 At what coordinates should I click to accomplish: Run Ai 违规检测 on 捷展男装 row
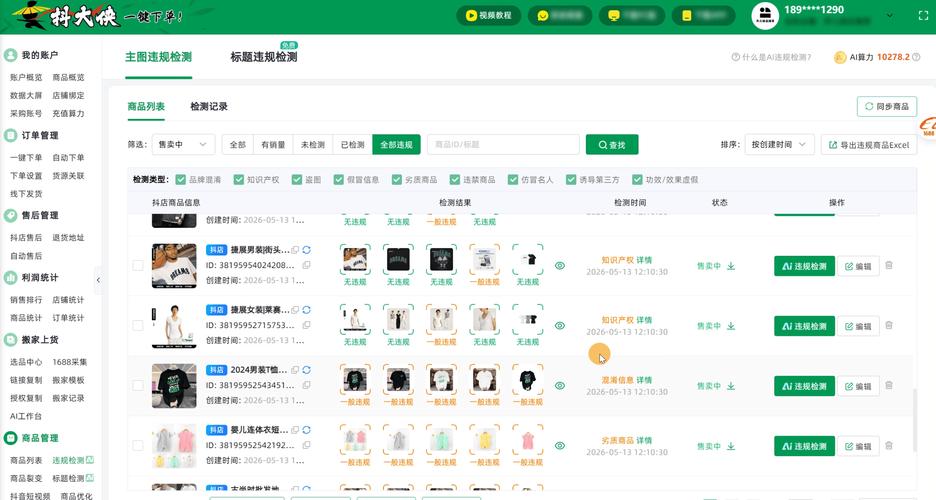[804, 266]
